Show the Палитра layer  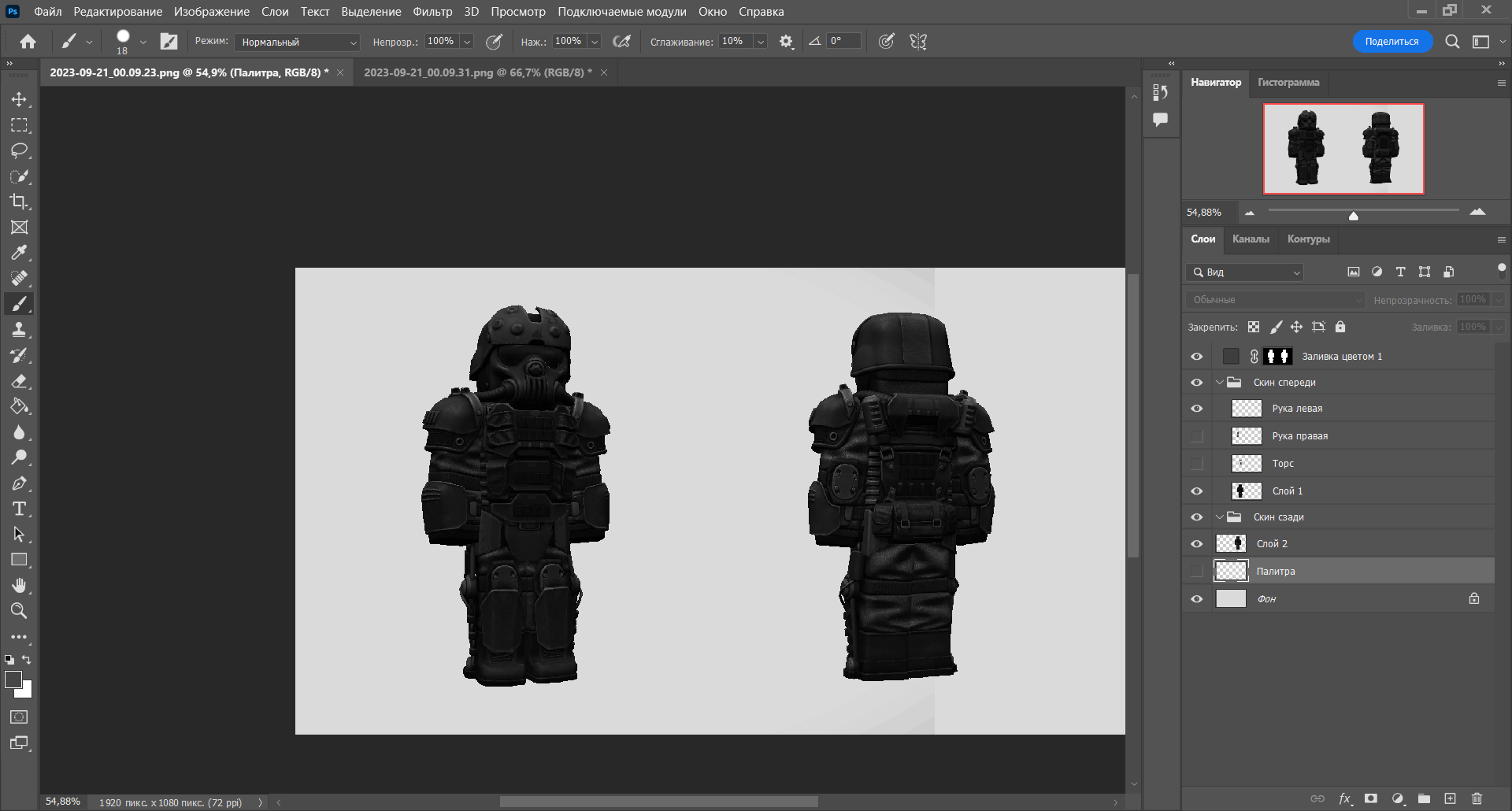[x=1197, y=571]
